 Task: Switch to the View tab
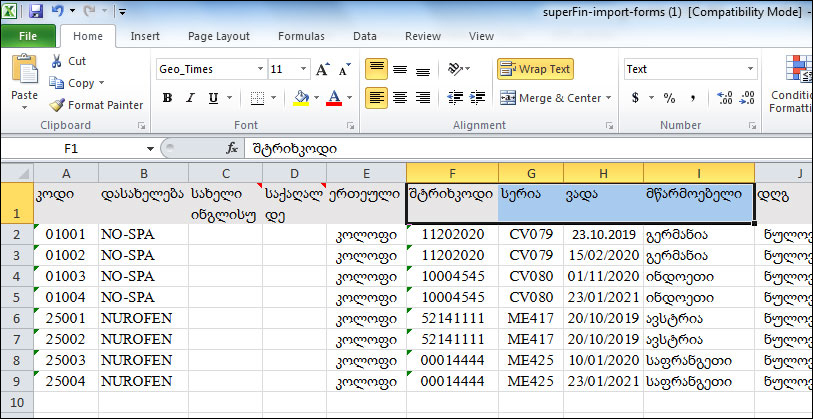[x=481, y=36]
